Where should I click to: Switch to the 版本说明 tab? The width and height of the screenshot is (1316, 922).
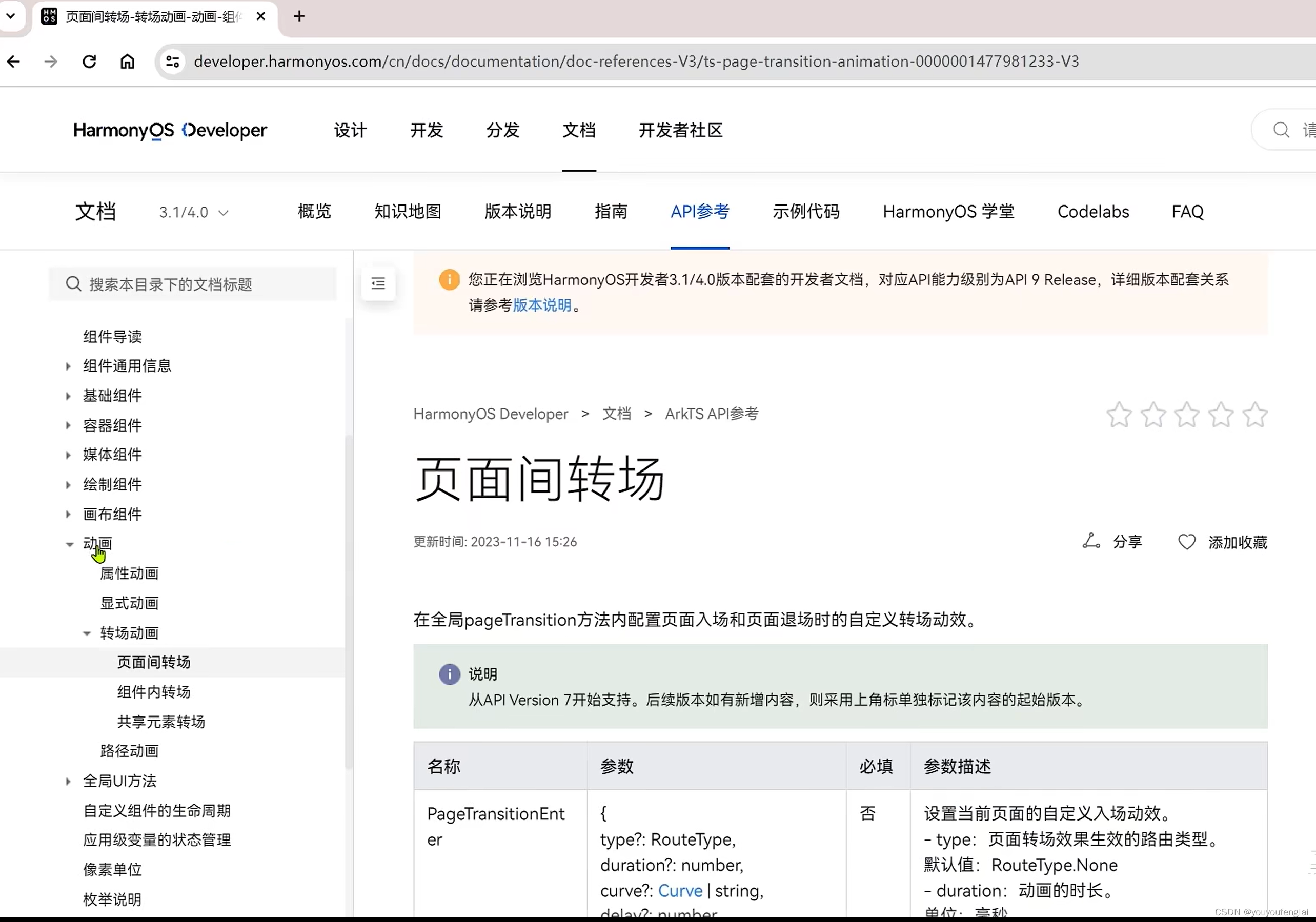518,212
